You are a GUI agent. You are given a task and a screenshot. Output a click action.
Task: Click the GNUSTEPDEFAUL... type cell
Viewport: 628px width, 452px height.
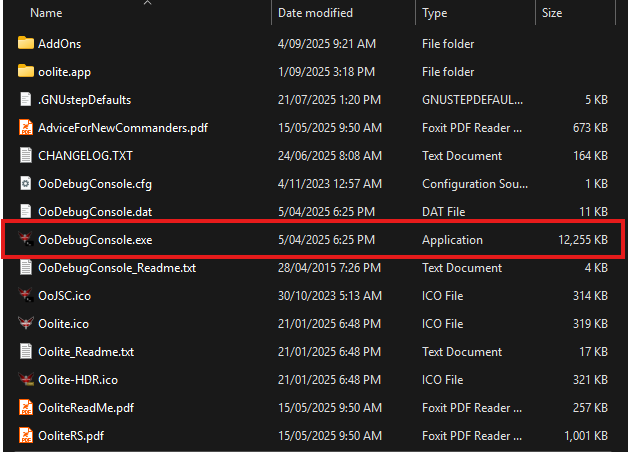[472, 100]
